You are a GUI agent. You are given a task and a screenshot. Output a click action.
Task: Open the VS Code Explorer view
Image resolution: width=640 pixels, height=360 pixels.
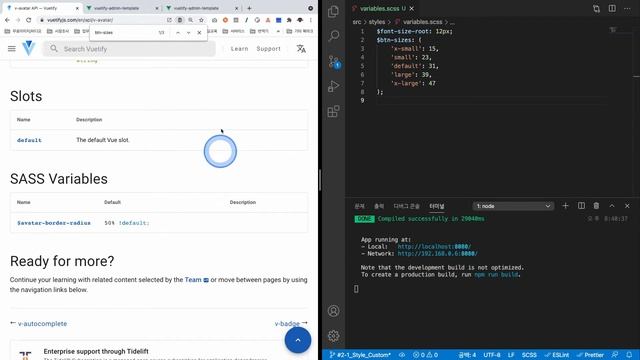tap(333, 11)
